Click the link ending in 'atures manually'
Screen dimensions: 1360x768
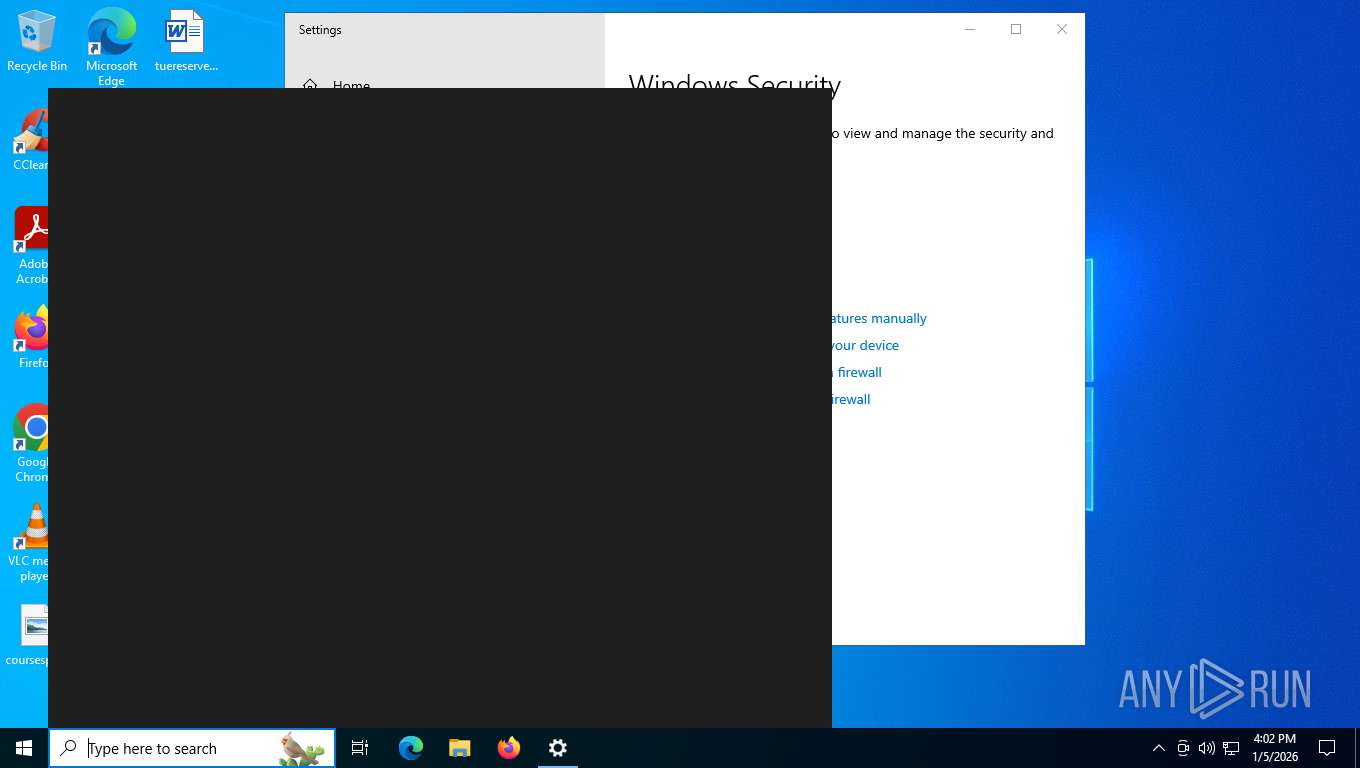tap(880, 318)
